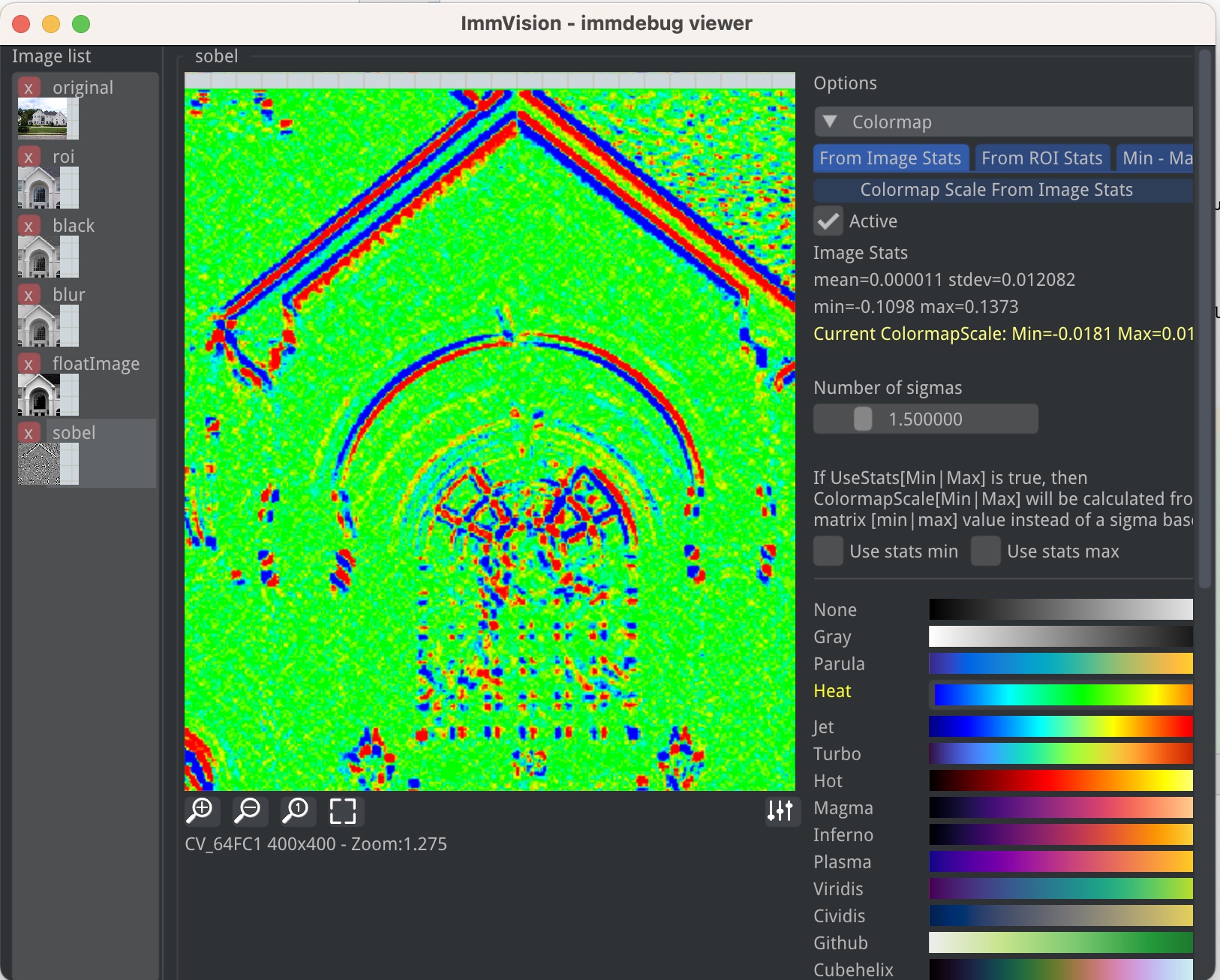
Task: Remove 'blur' from the image list
Action: point(29,294)
